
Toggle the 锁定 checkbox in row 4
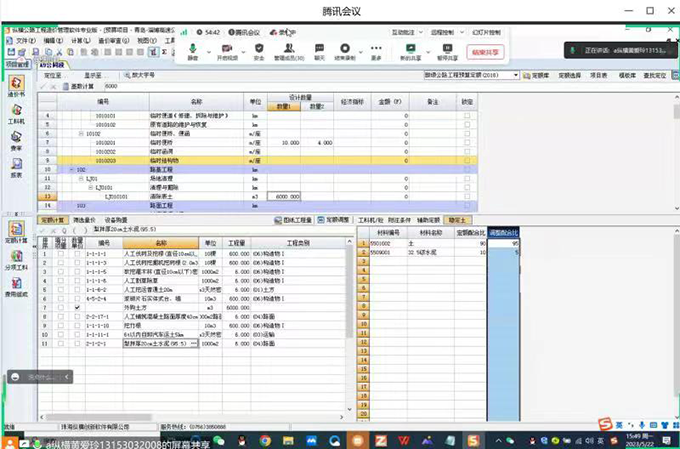click(x=467, y=116)
